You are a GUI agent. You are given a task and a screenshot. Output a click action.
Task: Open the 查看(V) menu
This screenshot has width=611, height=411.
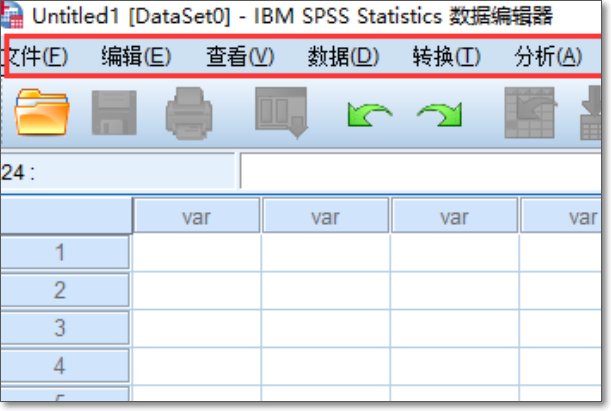coord(240,56)
